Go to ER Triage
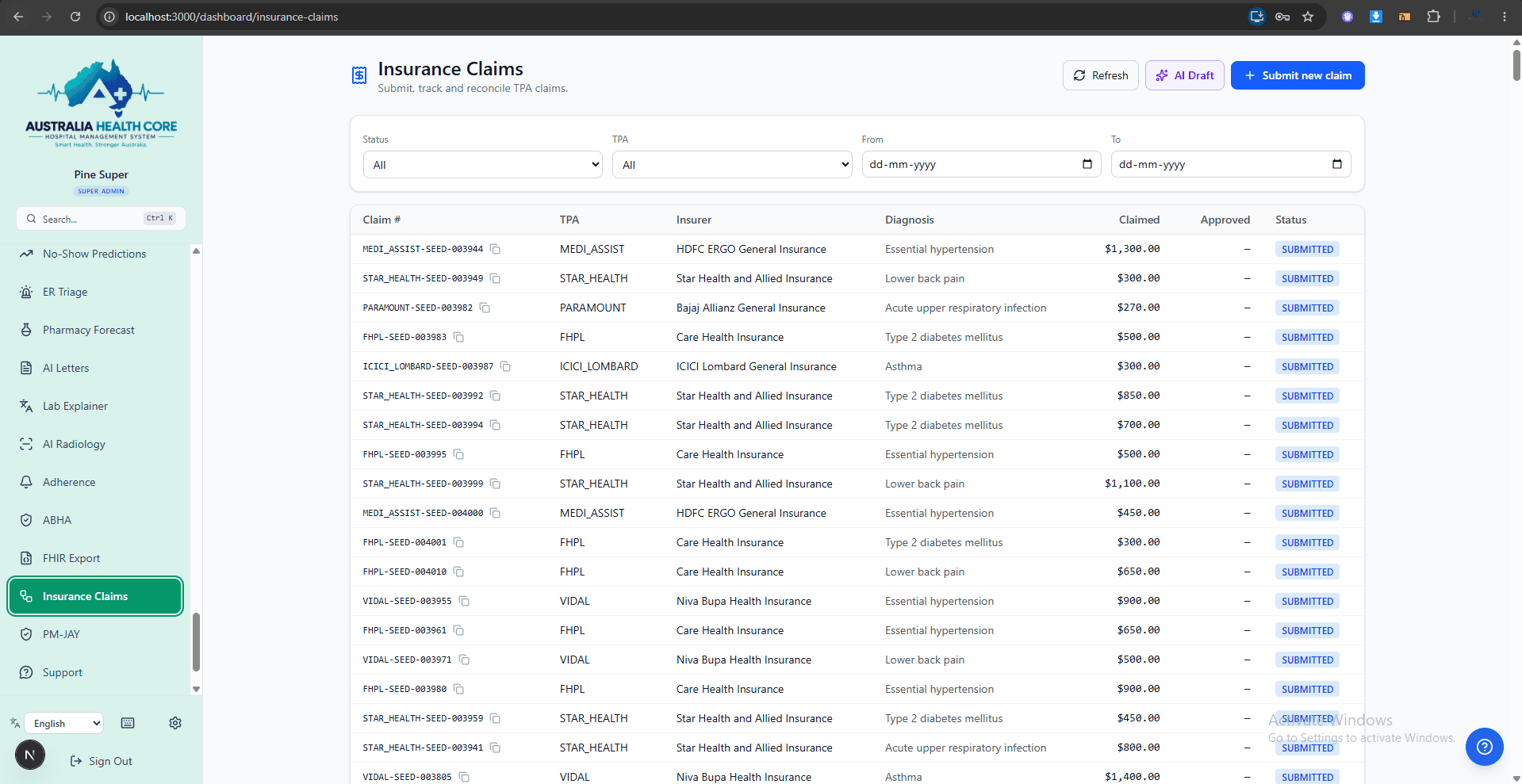This screenshot has height=784, width=1522. coord(95,292)
